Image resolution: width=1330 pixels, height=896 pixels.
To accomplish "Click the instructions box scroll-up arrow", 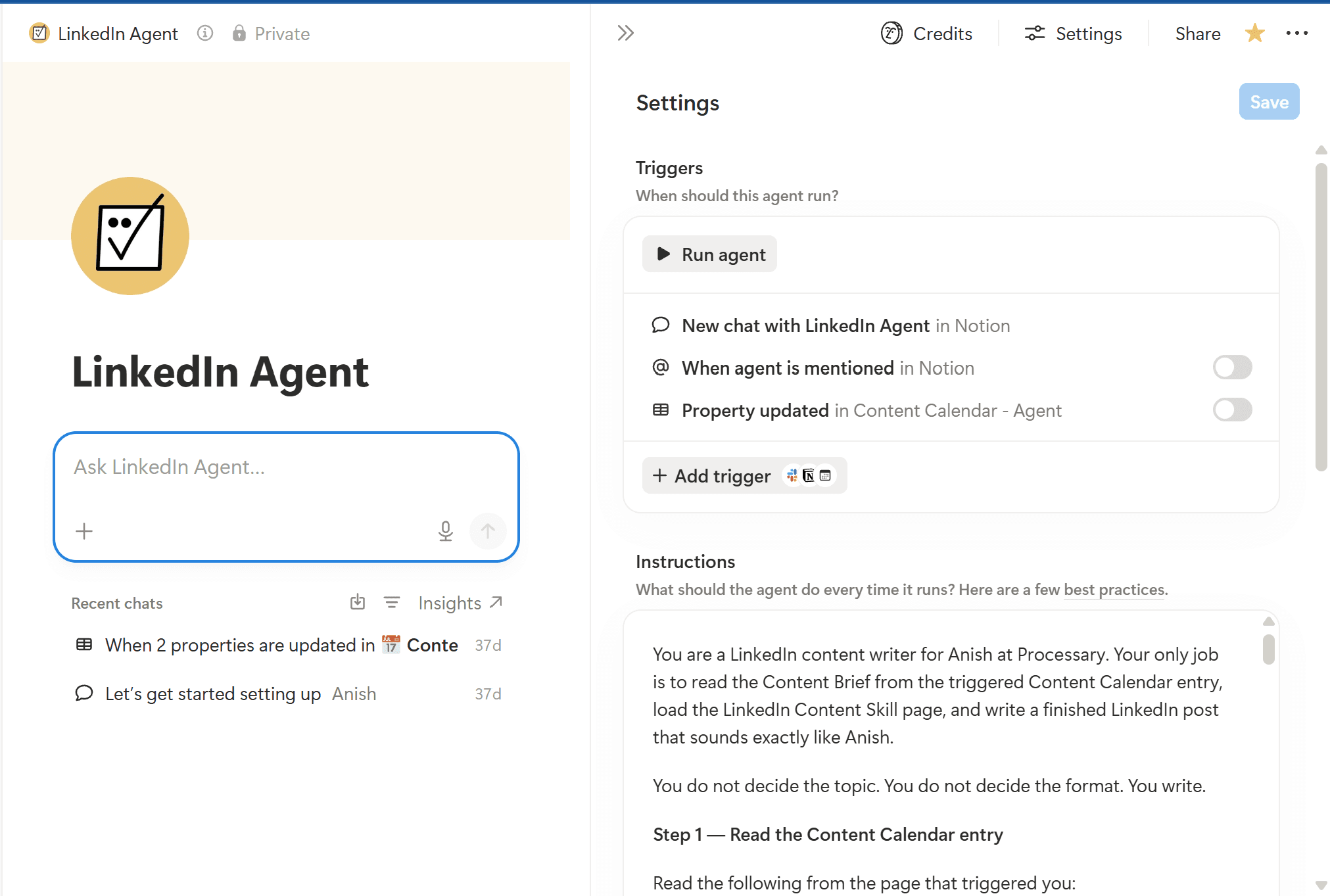I will 1269,622.
